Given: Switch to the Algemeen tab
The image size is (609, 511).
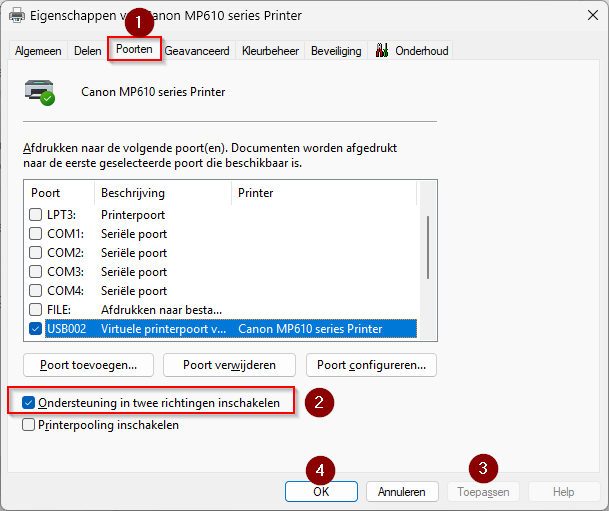Looking at the screenshot, I should pyautogui.click(x=38, y=51).
